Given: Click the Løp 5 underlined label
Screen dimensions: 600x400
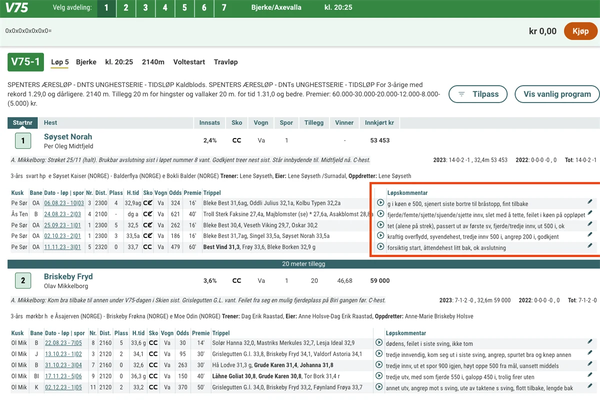Looking at the screenshot, I should point(60,62).
